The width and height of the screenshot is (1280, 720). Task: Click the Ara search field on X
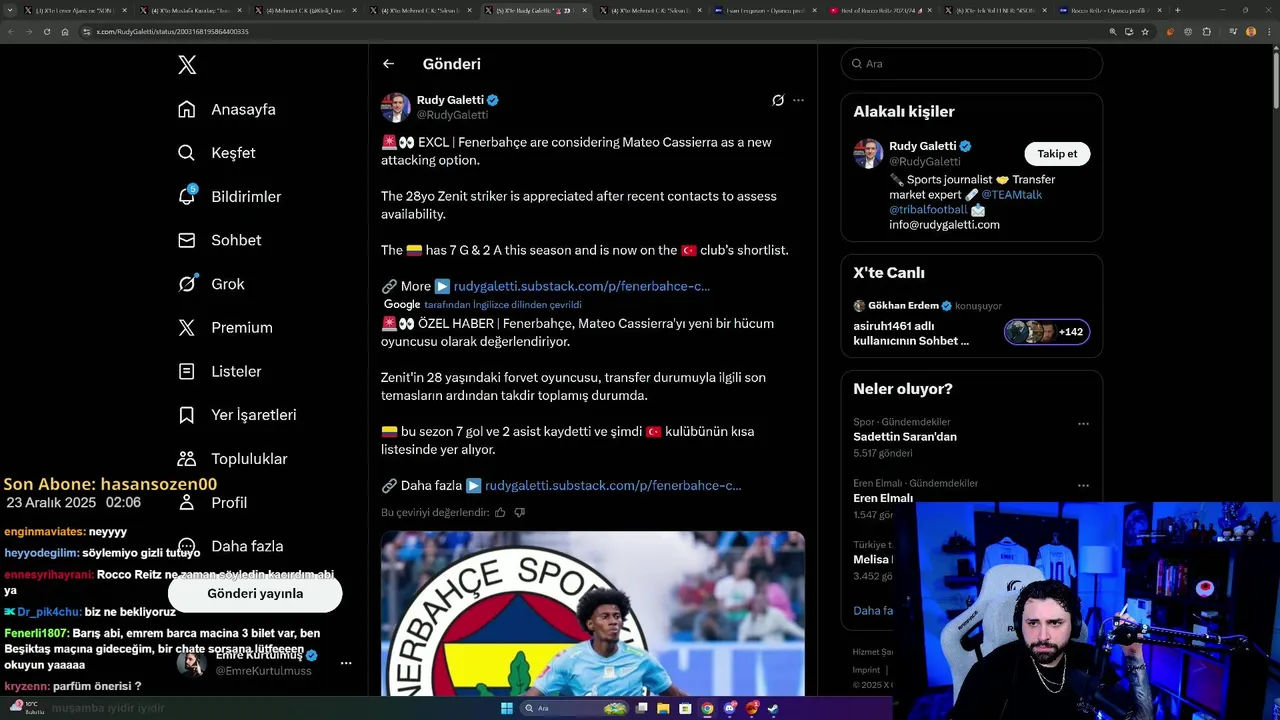[972, 63]
